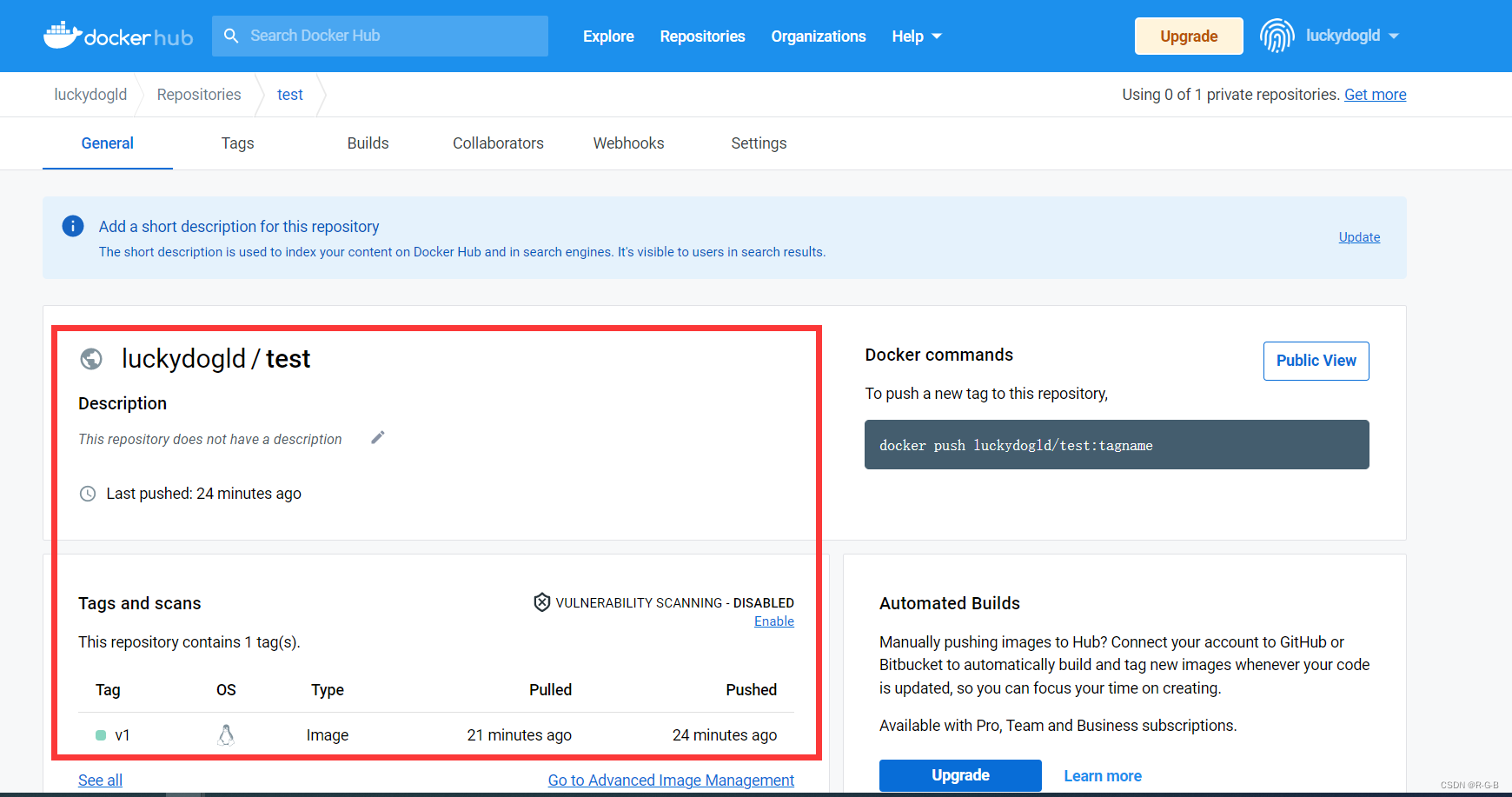Click Enable vulnerability scanning link

[773, 621]
